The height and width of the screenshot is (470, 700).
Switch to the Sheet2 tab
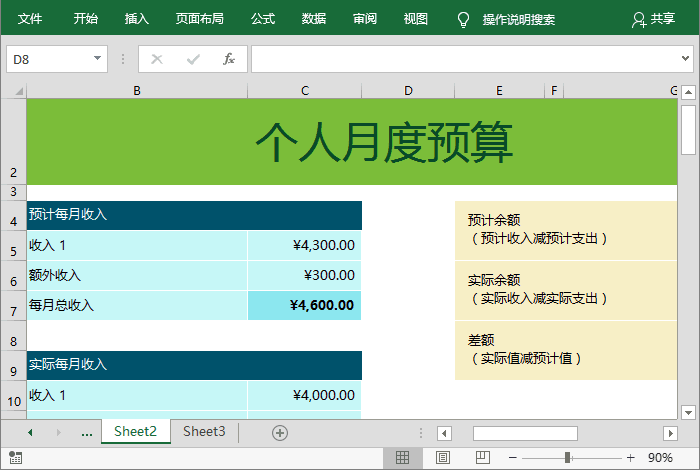(136, 432)
